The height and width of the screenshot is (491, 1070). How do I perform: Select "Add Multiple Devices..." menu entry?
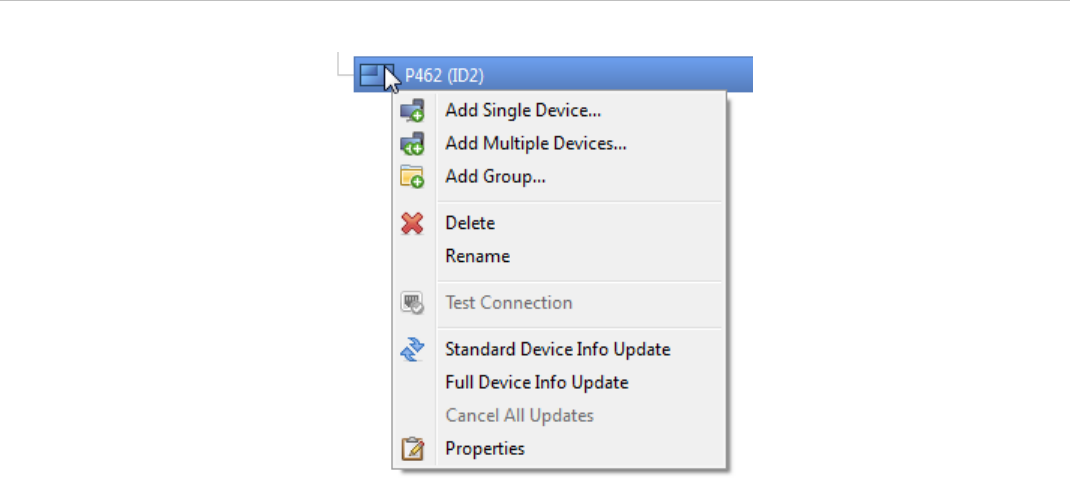(535, 143)
